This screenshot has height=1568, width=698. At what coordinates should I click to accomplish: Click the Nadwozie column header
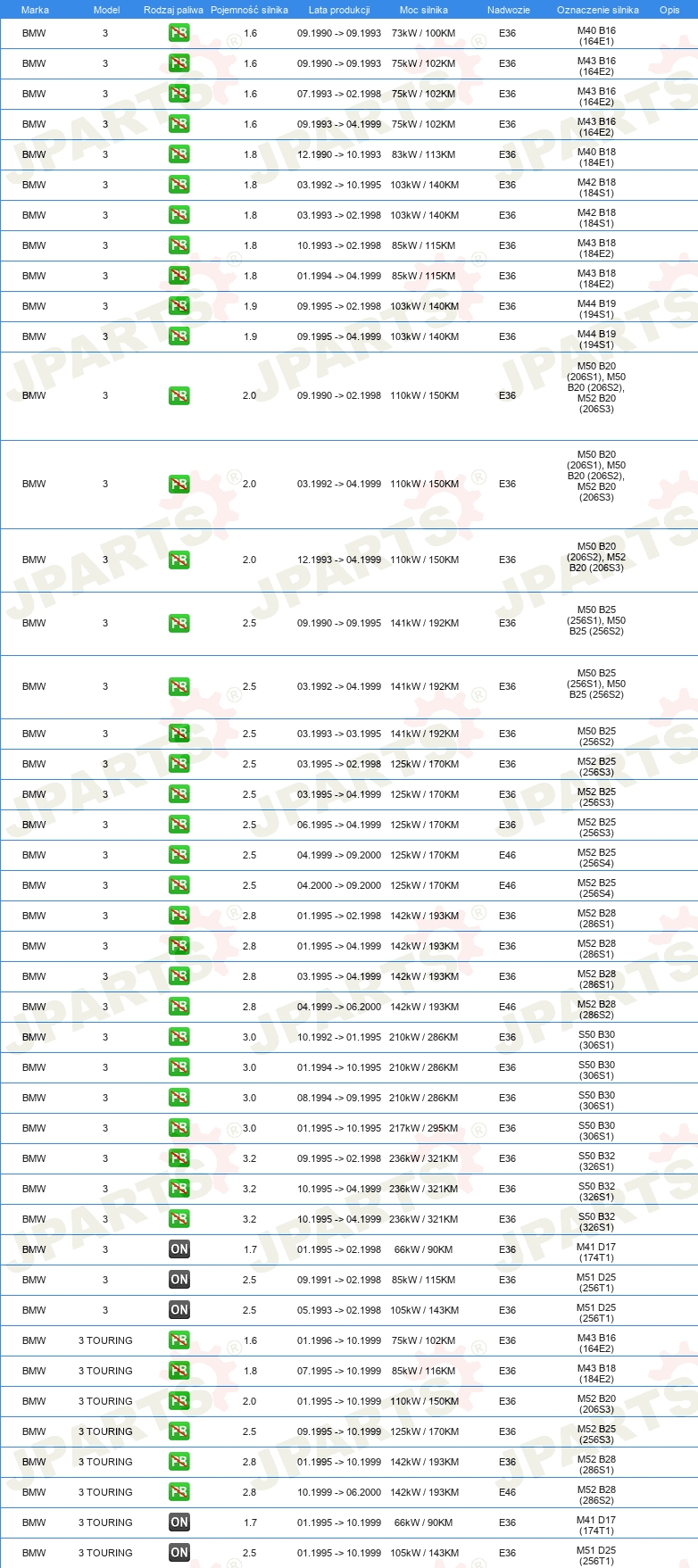coord(509,10)
